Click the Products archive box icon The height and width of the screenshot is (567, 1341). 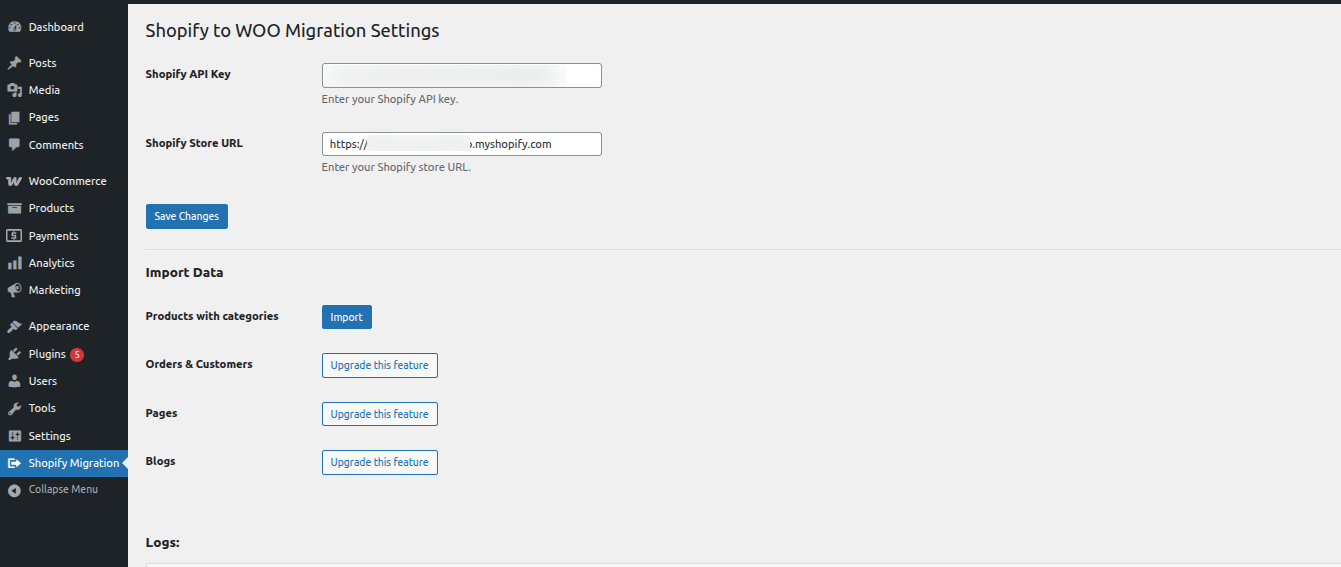[x=14, y=208]
